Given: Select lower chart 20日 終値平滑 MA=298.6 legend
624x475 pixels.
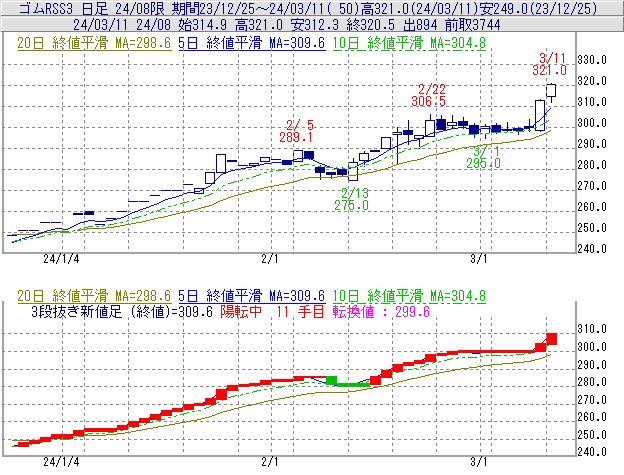Looking at the screenshot, I should pyautogui.click(x=94, y=296).
